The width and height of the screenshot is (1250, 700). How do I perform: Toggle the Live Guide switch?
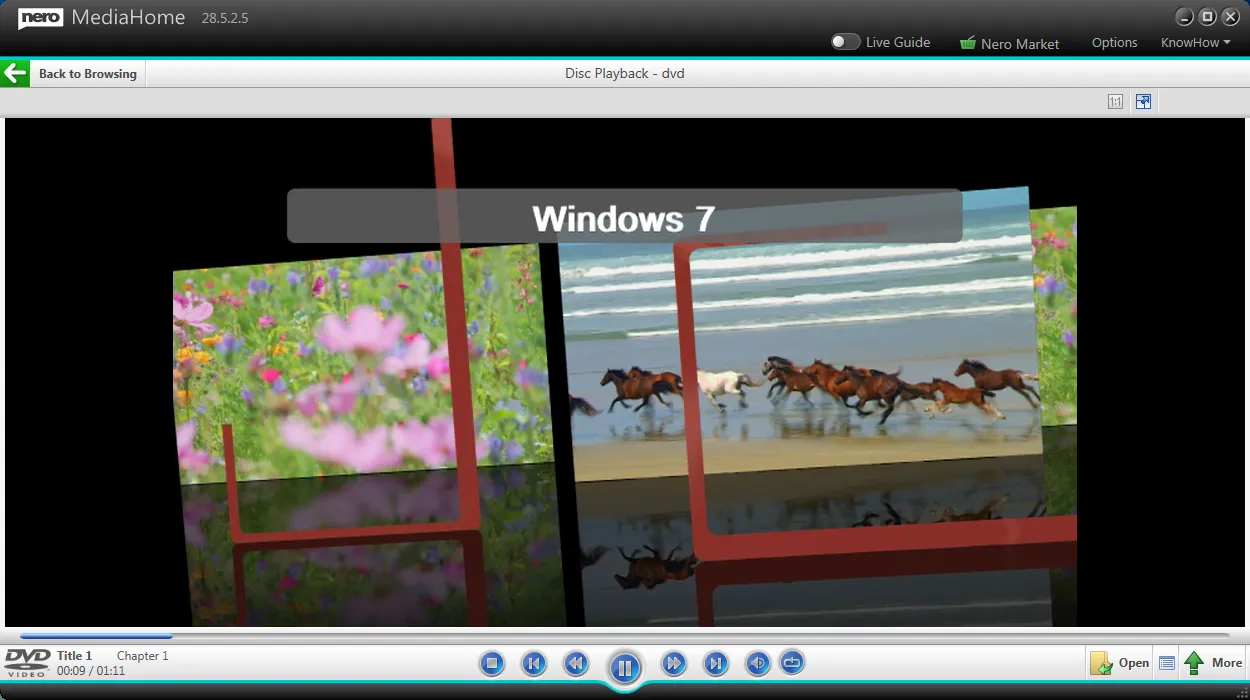pyautogui.click(x=845, y=42)
